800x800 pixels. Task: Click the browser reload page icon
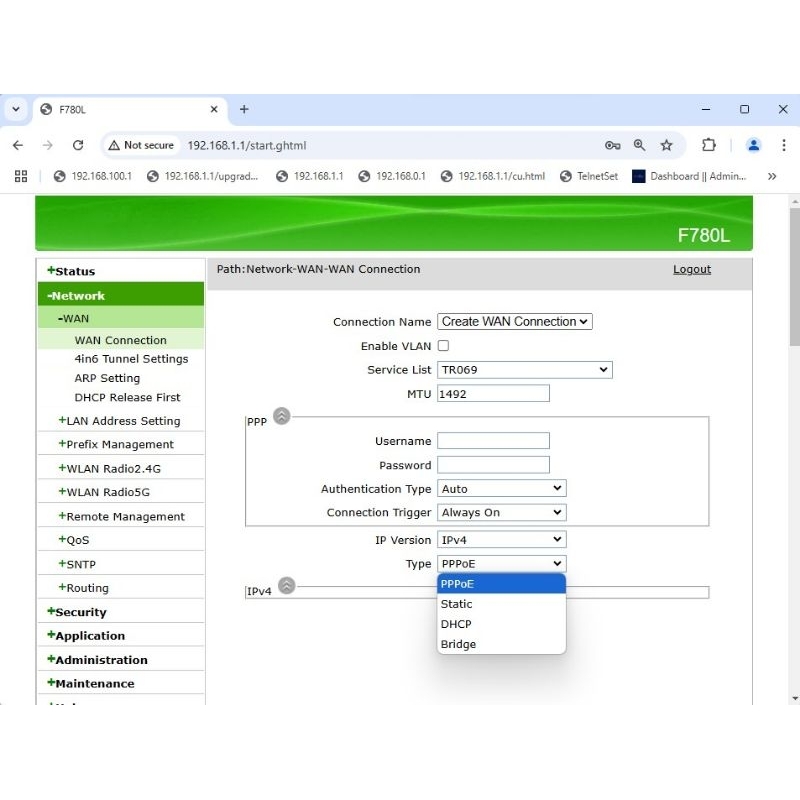pos(77,145)
